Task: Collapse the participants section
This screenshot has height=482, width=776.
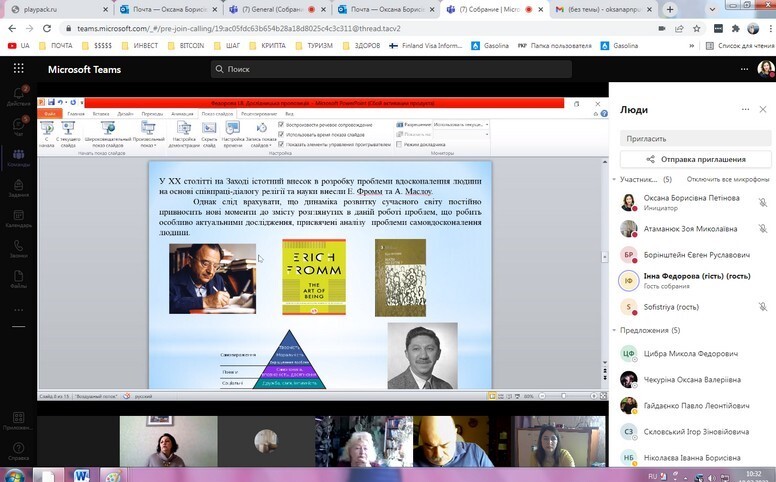Action: pos(614,180)
